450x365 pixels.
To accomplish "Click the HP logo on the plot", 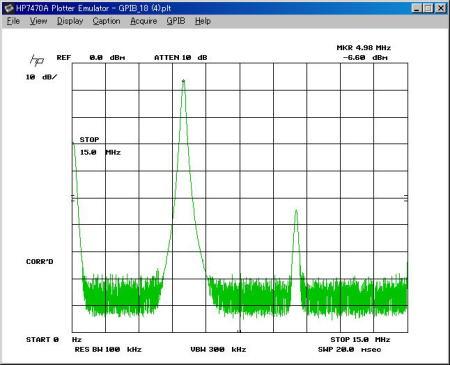I will click(37, 60).
